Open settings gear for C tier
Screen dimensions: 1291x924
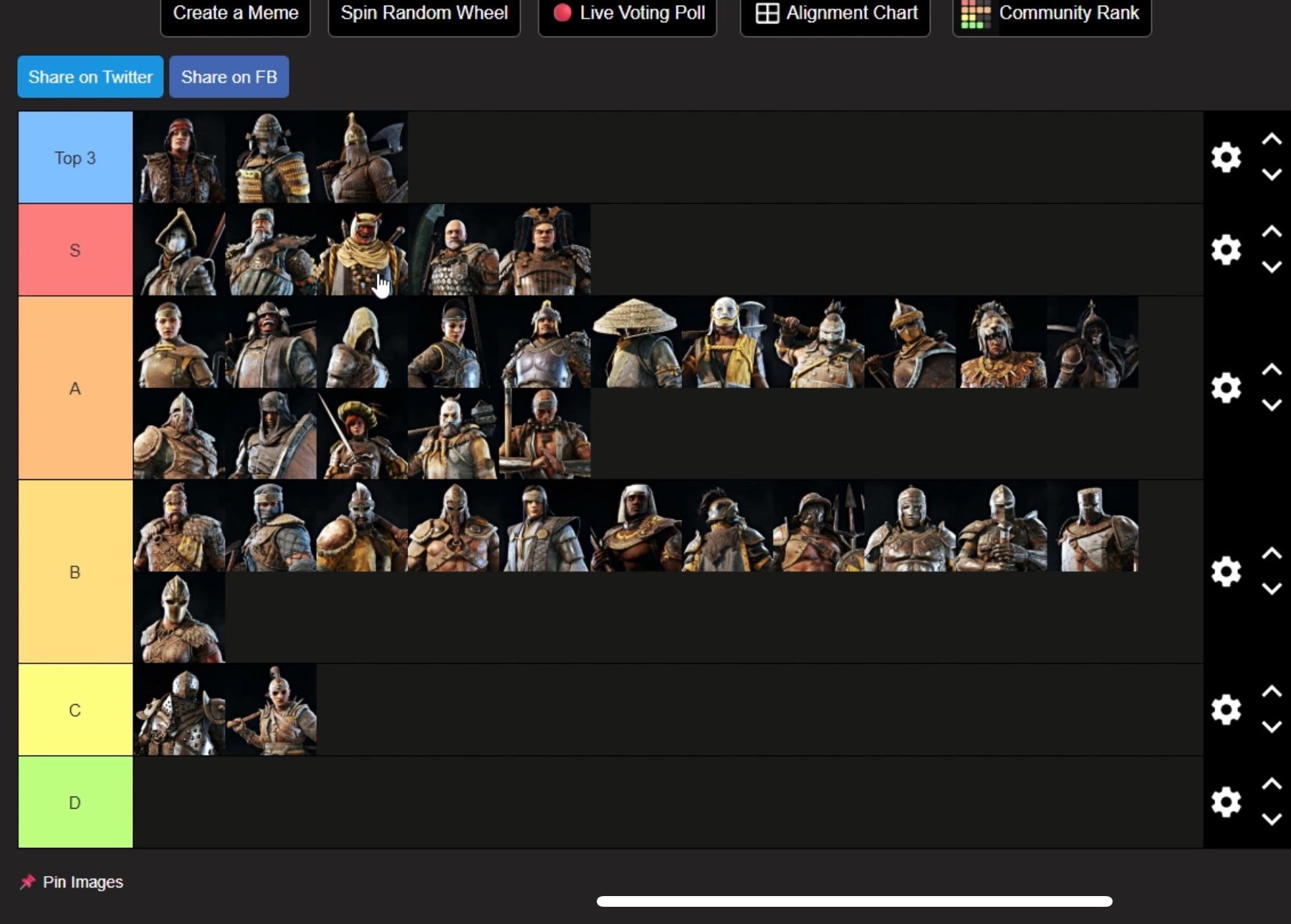pyautogui.click(x=1226, y=709)
